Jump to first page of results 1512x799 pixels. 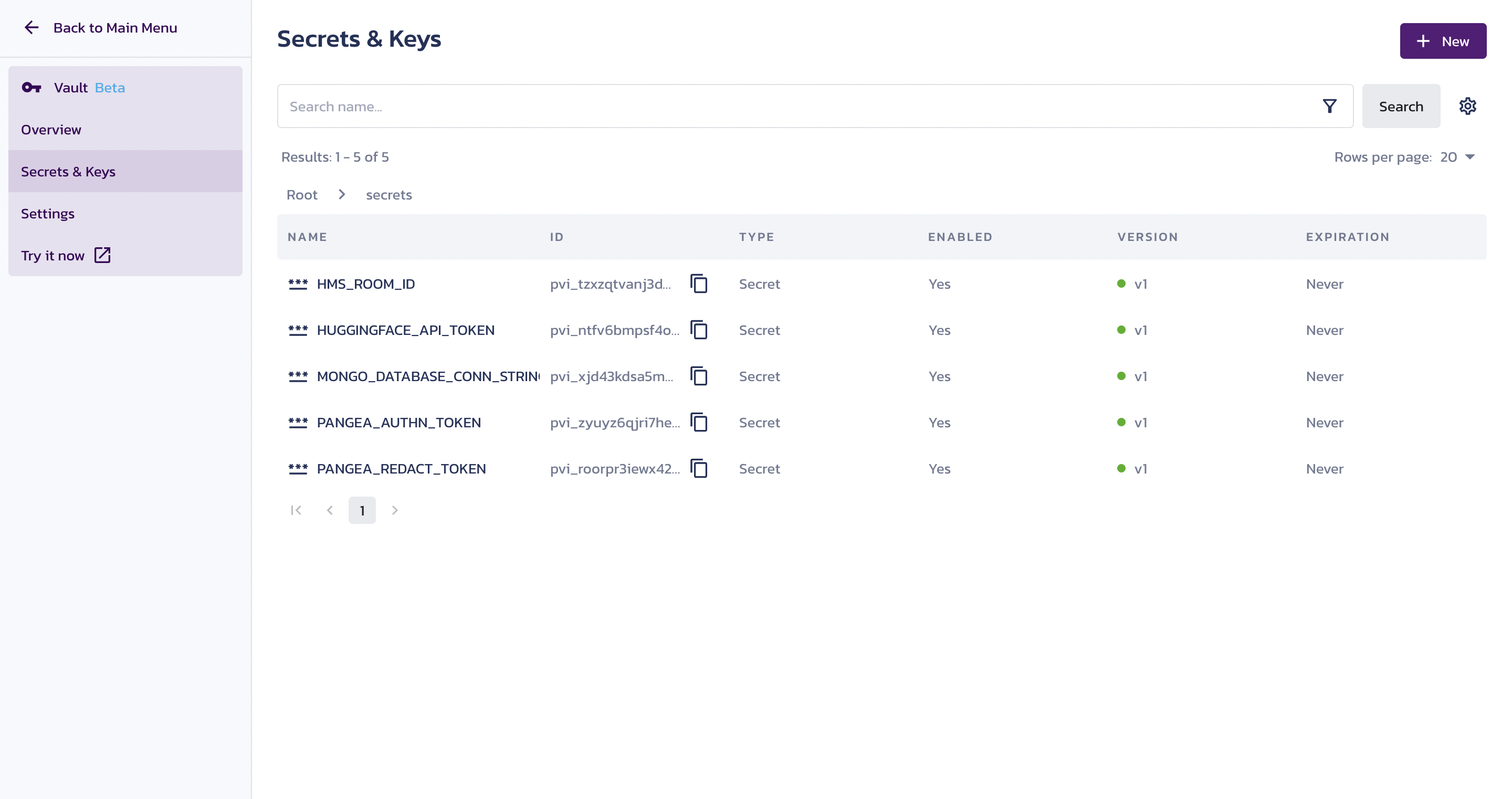pyautogui.click(x=296, y=510)
